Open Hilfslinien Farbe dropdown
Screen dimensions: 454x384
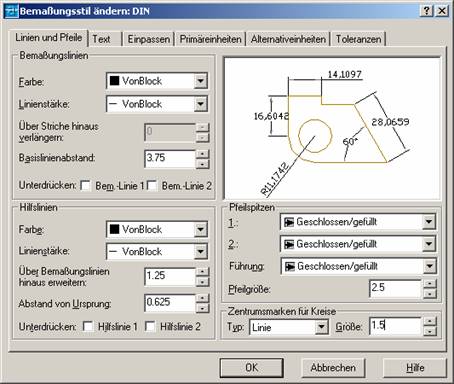(201, 229)
